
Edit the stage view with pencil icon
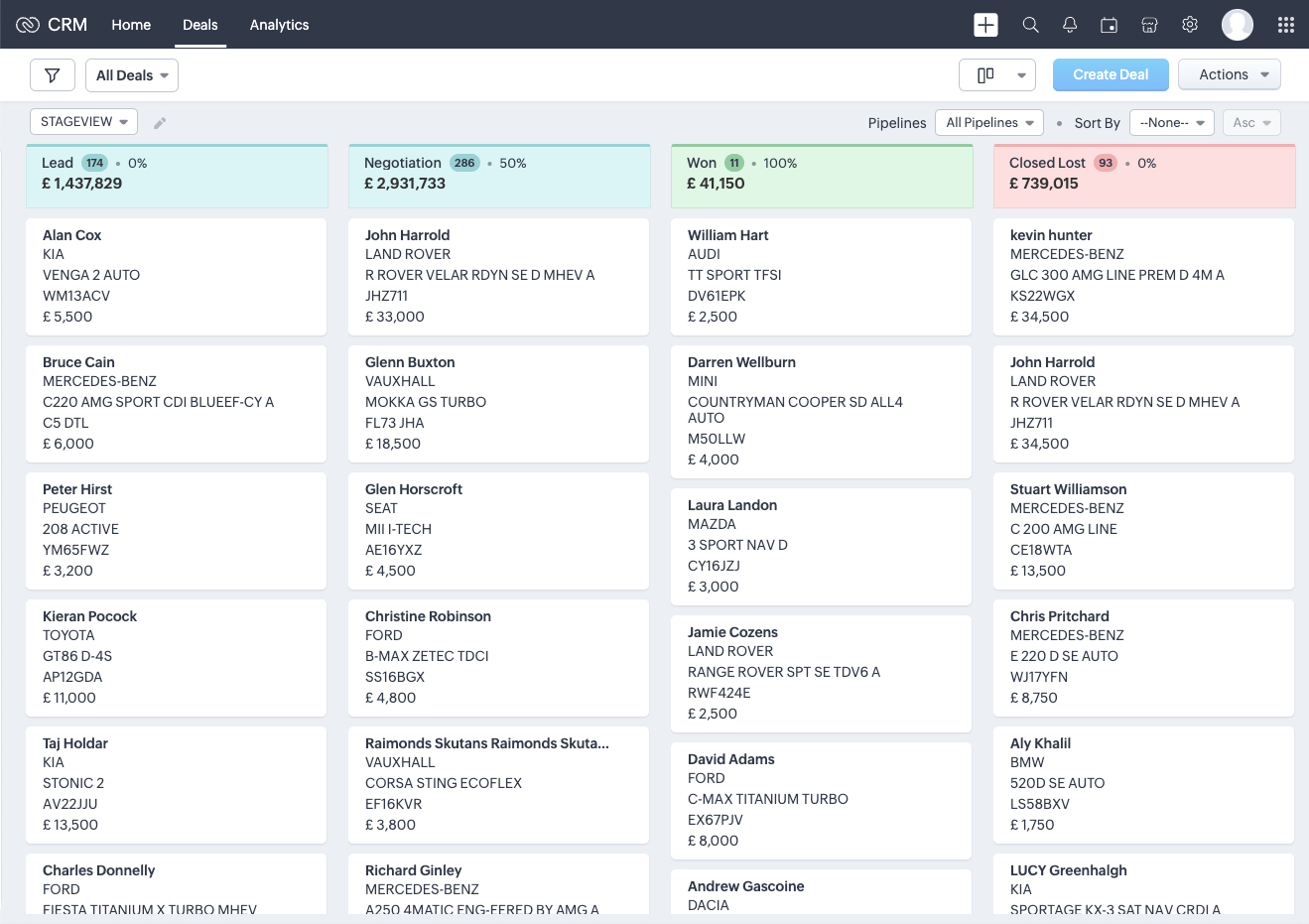[x=160, y=123]
